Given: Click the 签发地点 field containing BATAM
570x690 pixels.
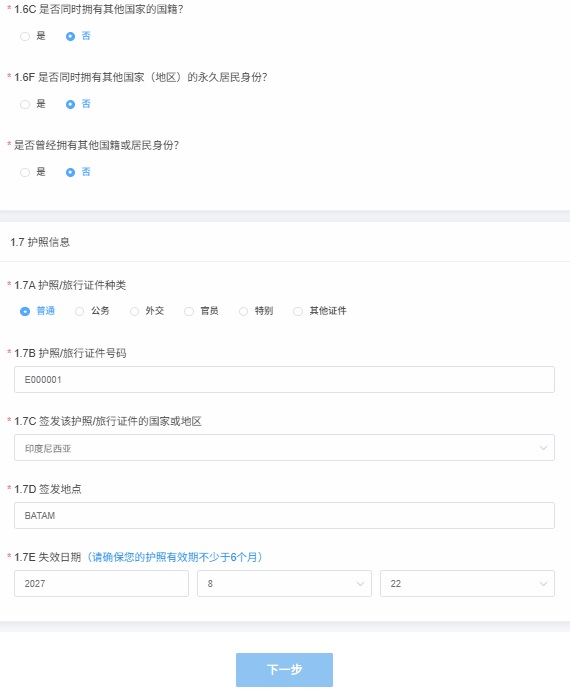Looking at the screenshot, I should pyautogui.click(x=284, y=515).
